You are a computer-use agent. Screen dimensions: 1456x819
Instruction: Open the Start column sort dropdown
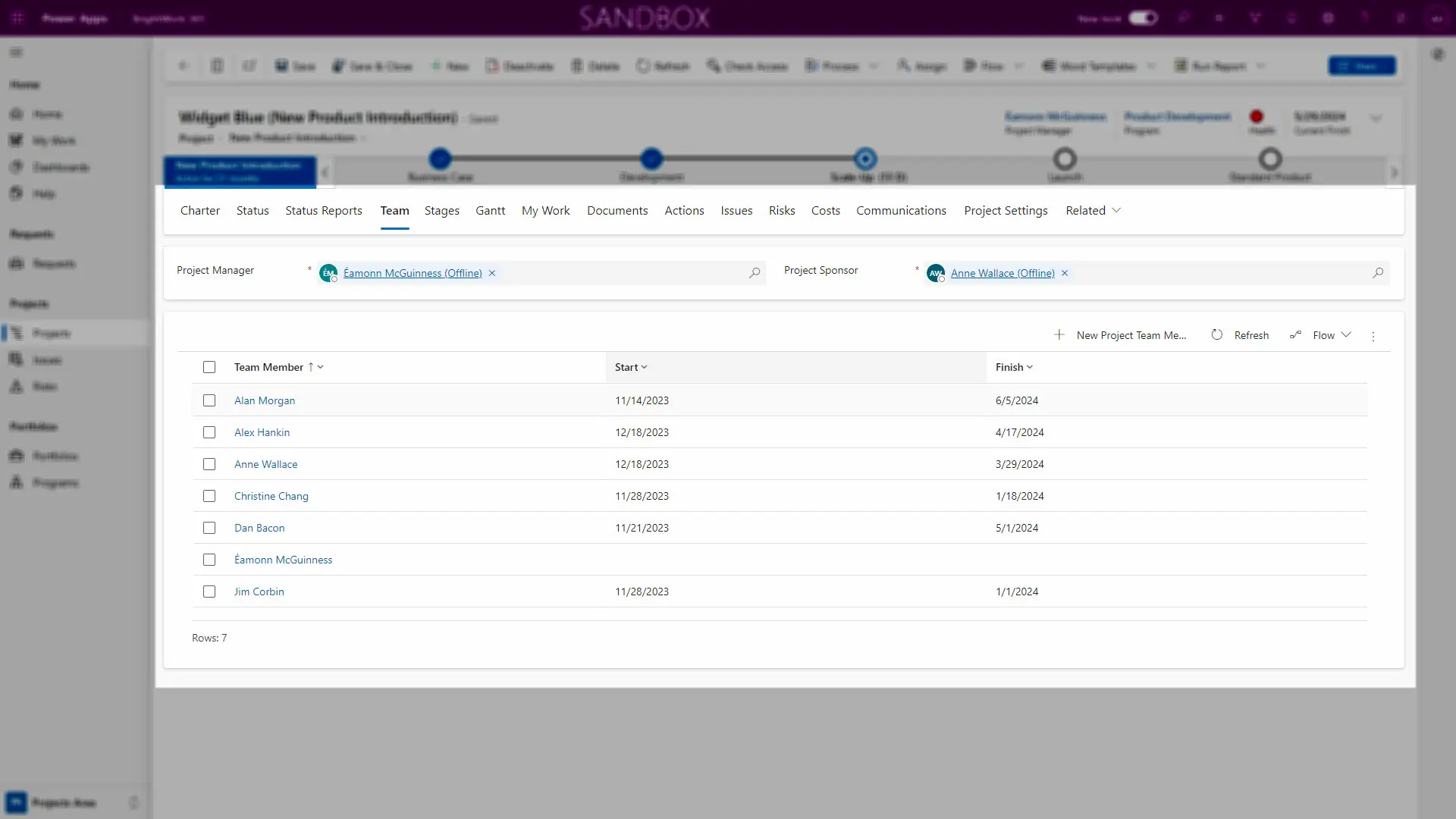tap(632, 367)
